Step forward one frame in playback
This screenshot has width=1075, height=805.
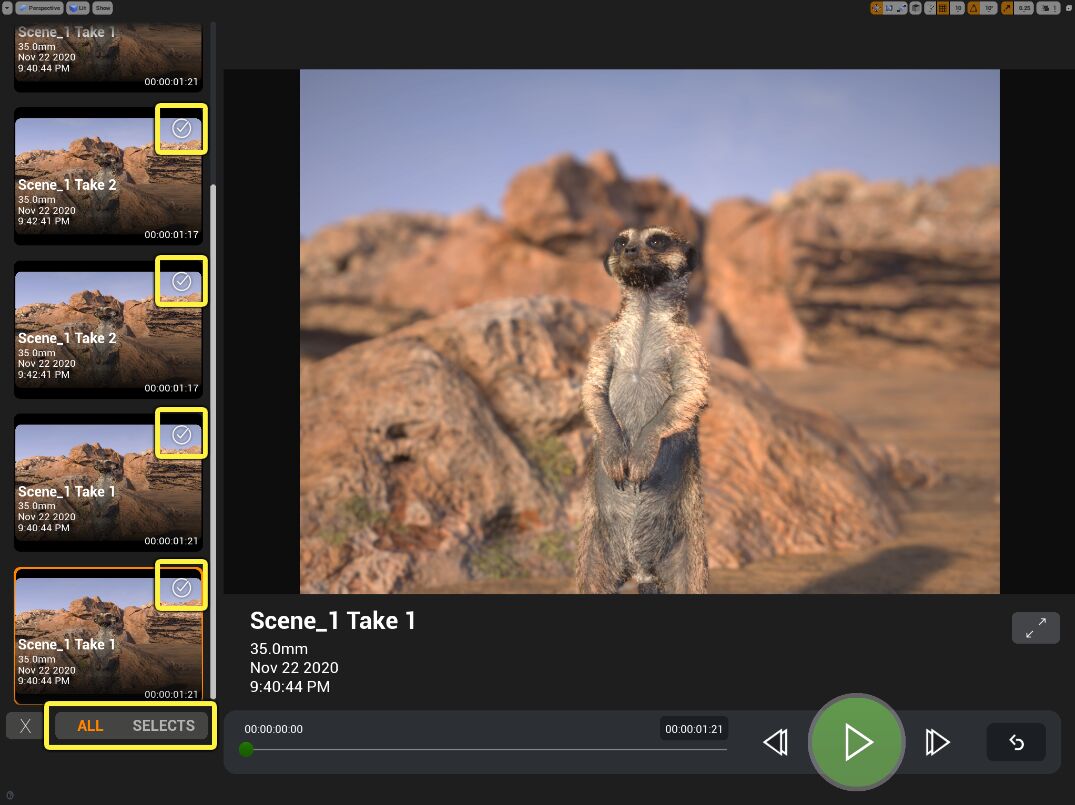937,742
